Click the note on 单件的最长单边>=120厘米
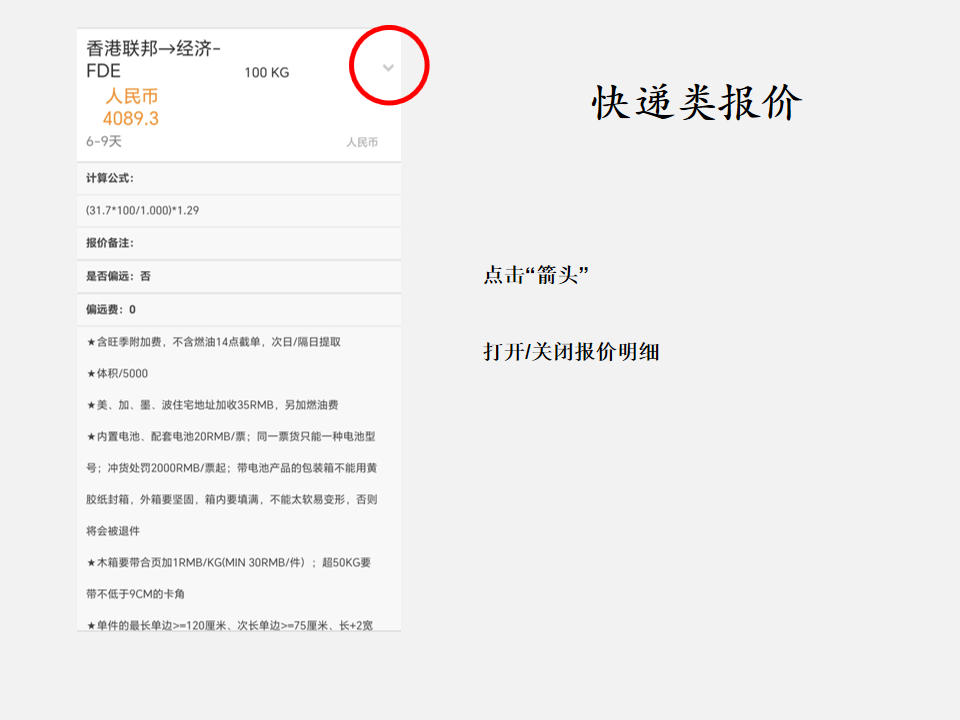This screenshot has width=960, height=720. 230,626
